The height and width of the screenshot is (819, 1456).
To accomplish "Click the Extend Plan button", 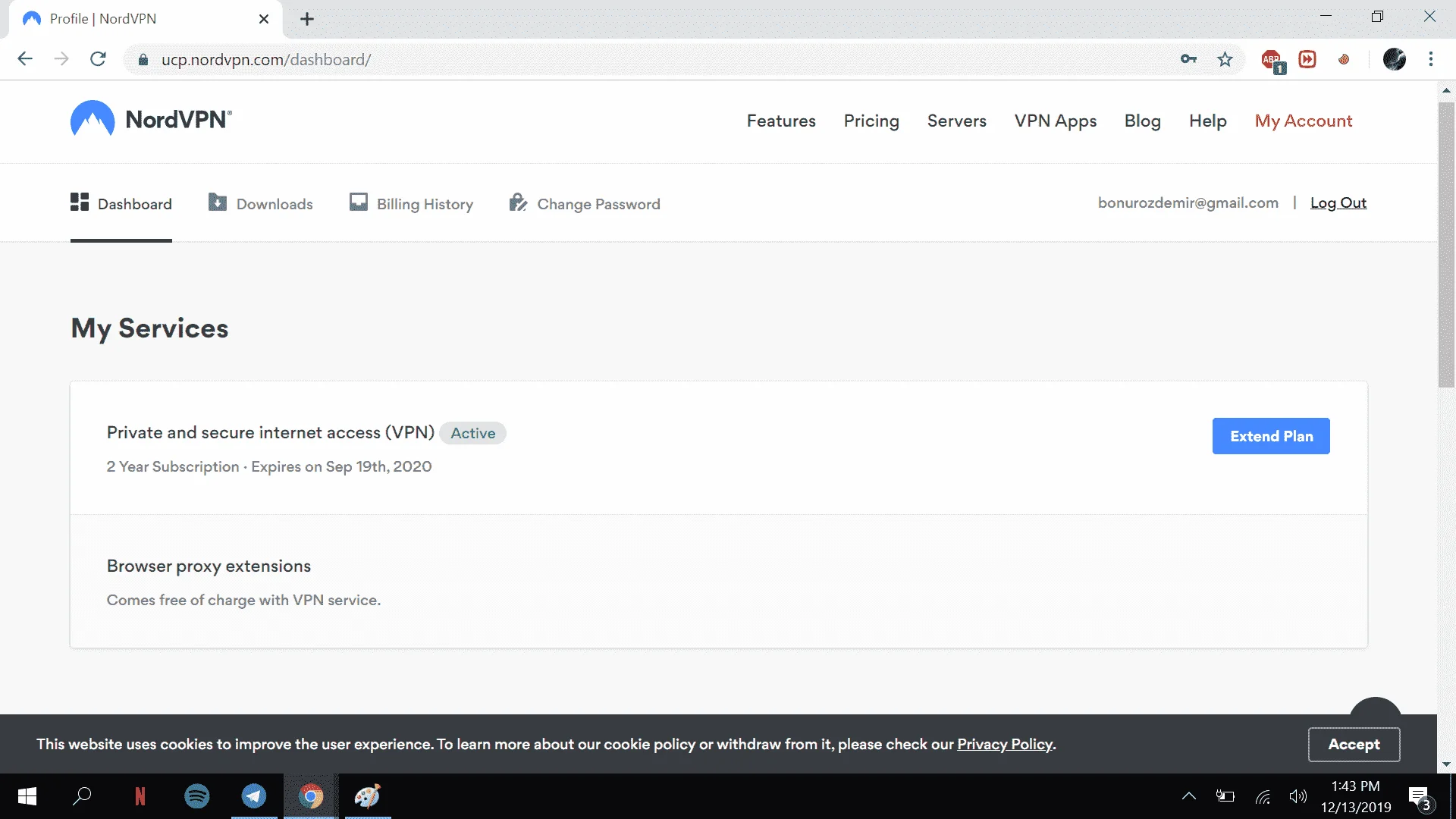I will (1271, 436).
